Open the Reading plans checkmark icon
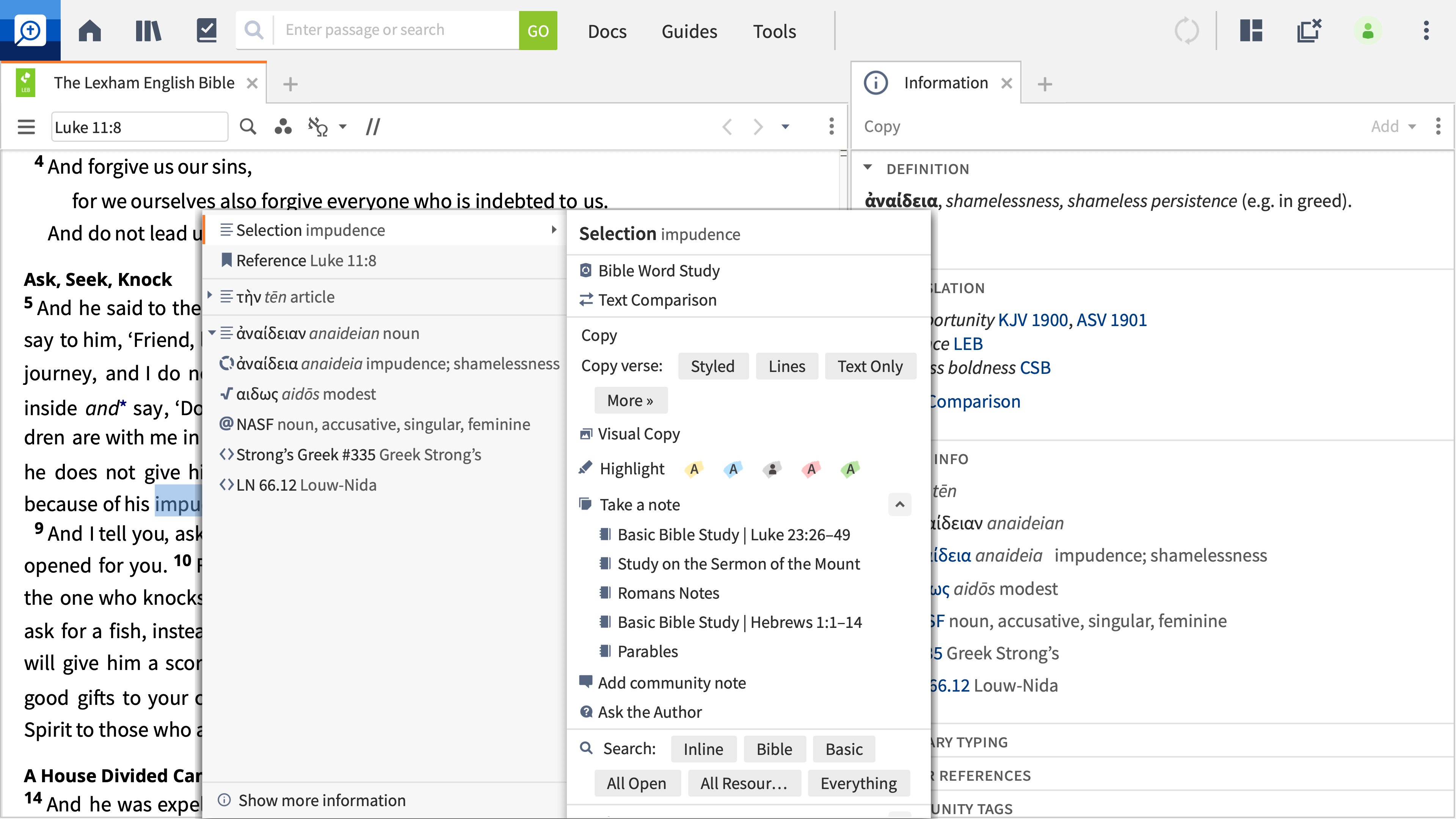The width and height of the screenshot is (1456, 819). 207,30
